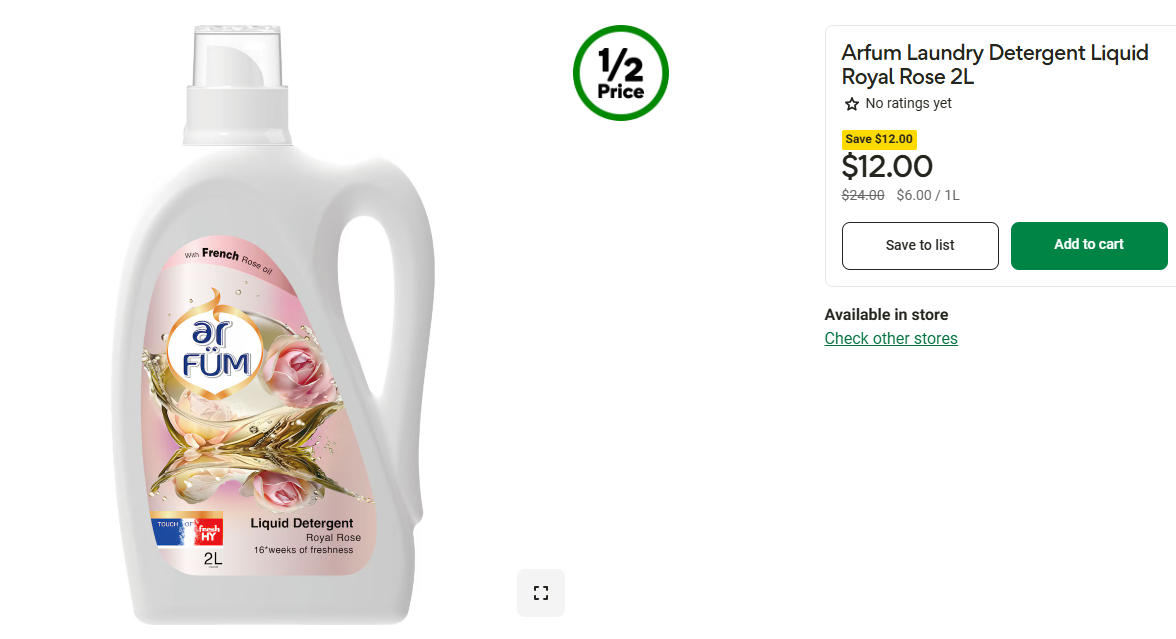Click the green half price badge

(x=621, y=73)
